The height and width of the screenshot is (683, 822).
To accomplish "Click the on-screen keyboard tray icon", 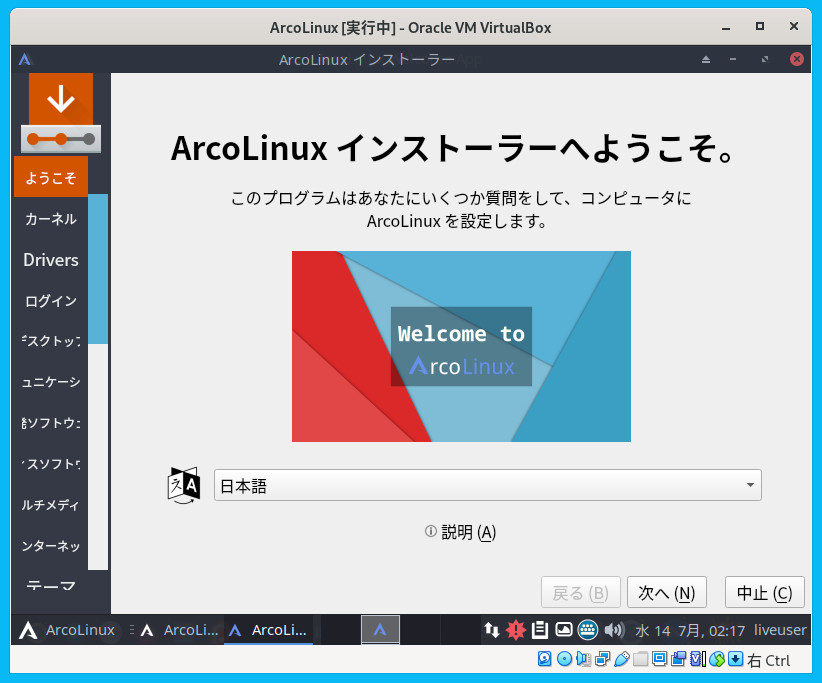I will coord(588,630).
